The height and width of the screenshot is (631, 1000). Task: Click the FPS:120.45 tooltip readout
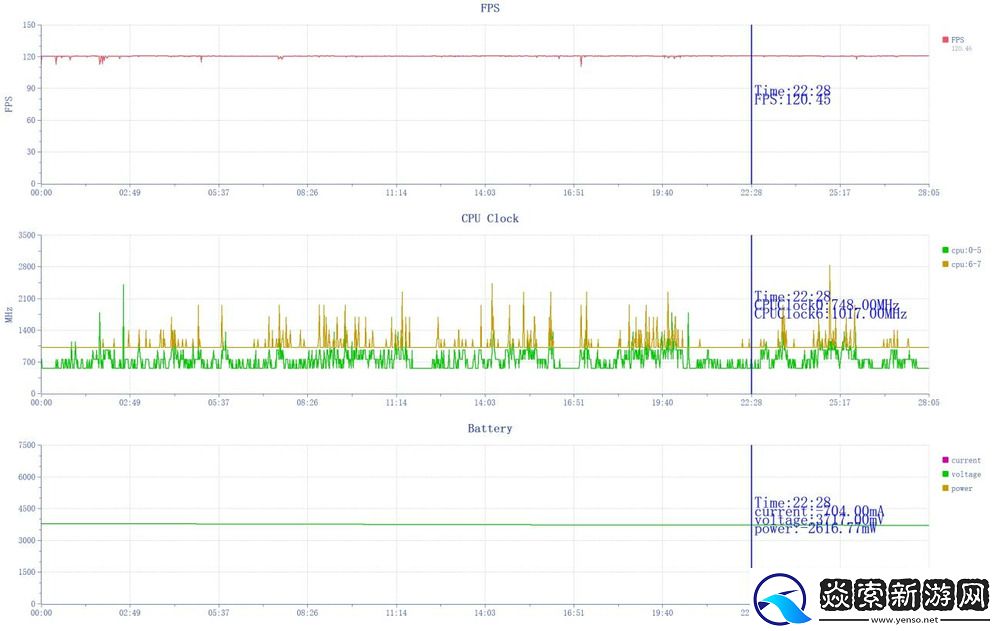click(x=792, y=100)
